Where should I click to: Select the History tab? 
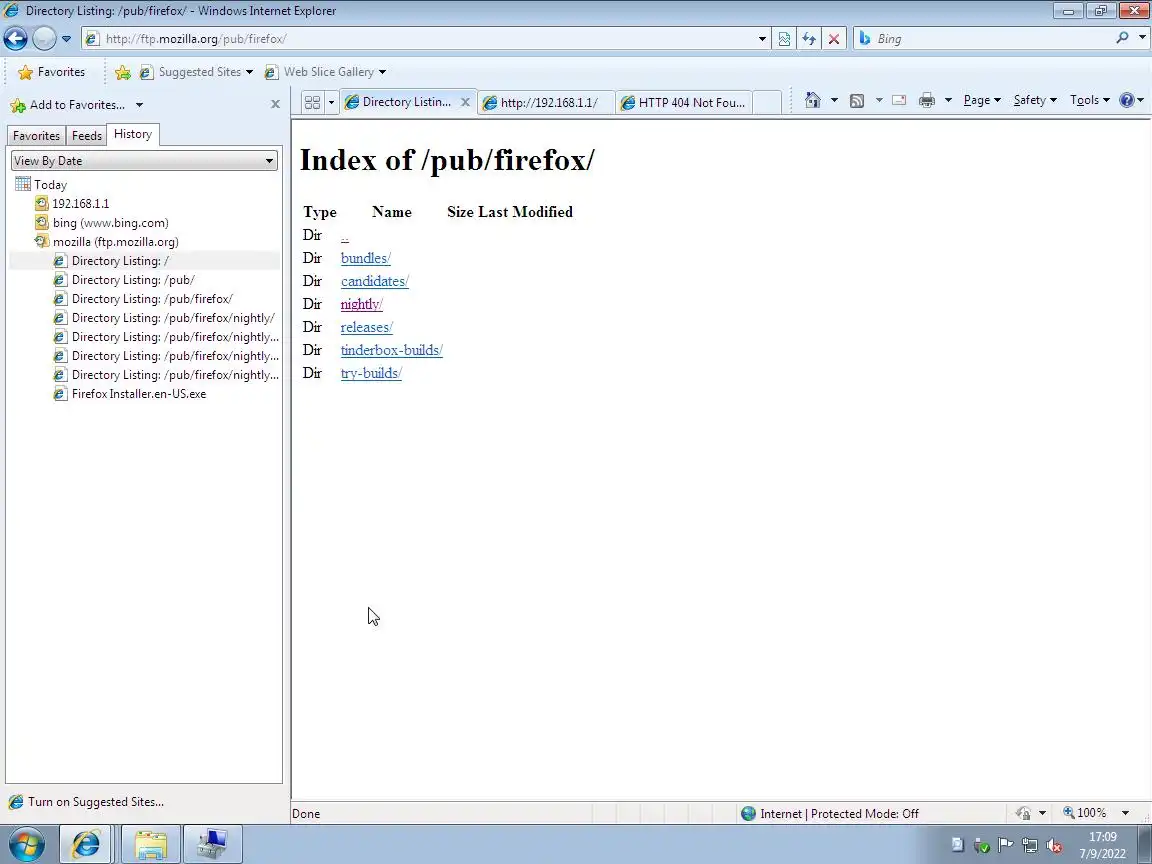tap(133, 134)
